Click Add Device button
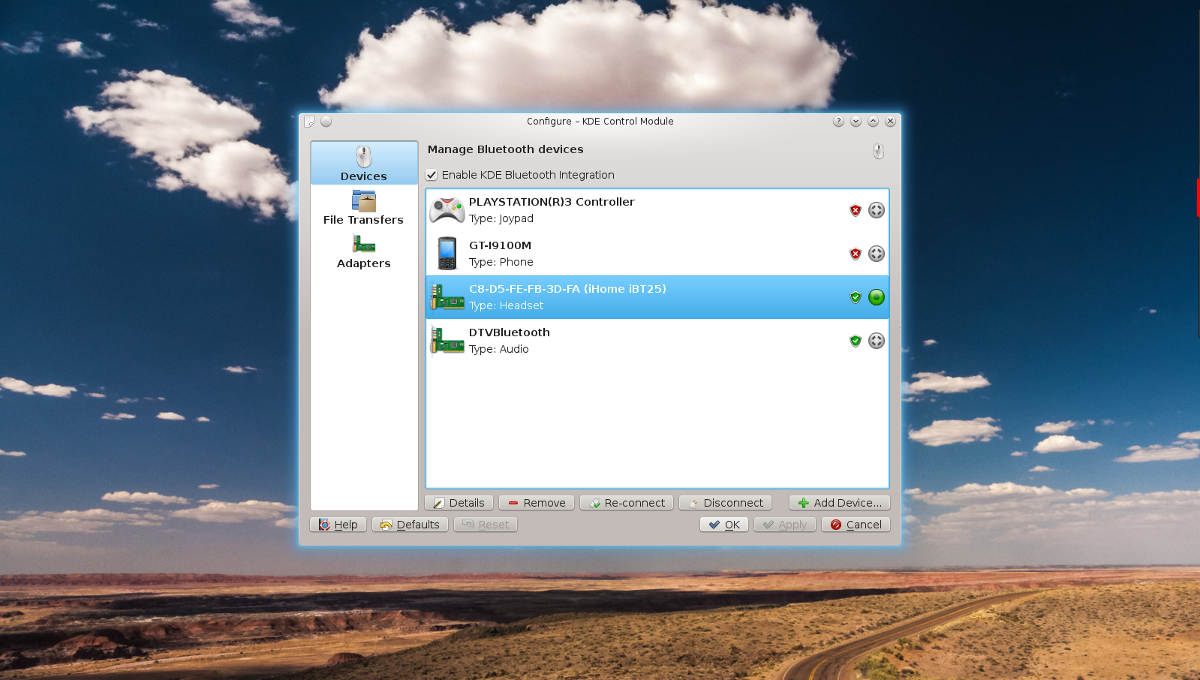The height and width of the screenshot is (680, 1200). pos(839,503)
